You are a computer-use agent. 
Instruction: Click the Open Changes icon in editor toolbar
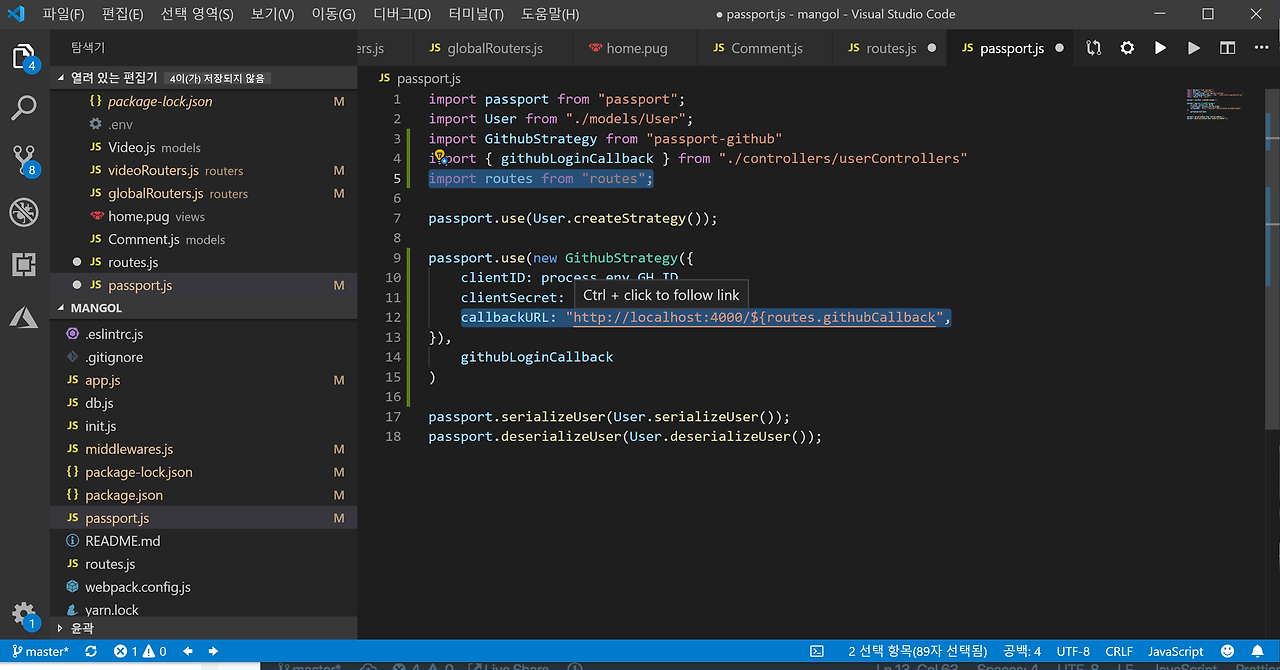coord(1093,48)
